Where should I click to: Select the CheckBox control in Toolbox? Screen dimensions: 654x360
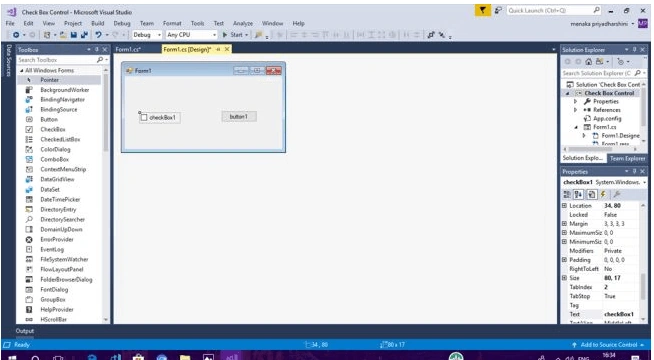[x=53, y=129]
